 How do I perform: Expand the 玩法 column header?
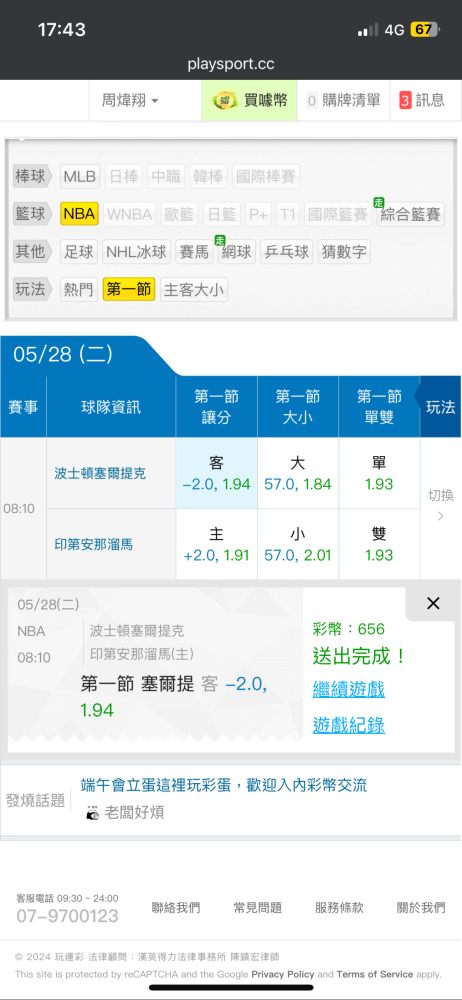(440, 407)
